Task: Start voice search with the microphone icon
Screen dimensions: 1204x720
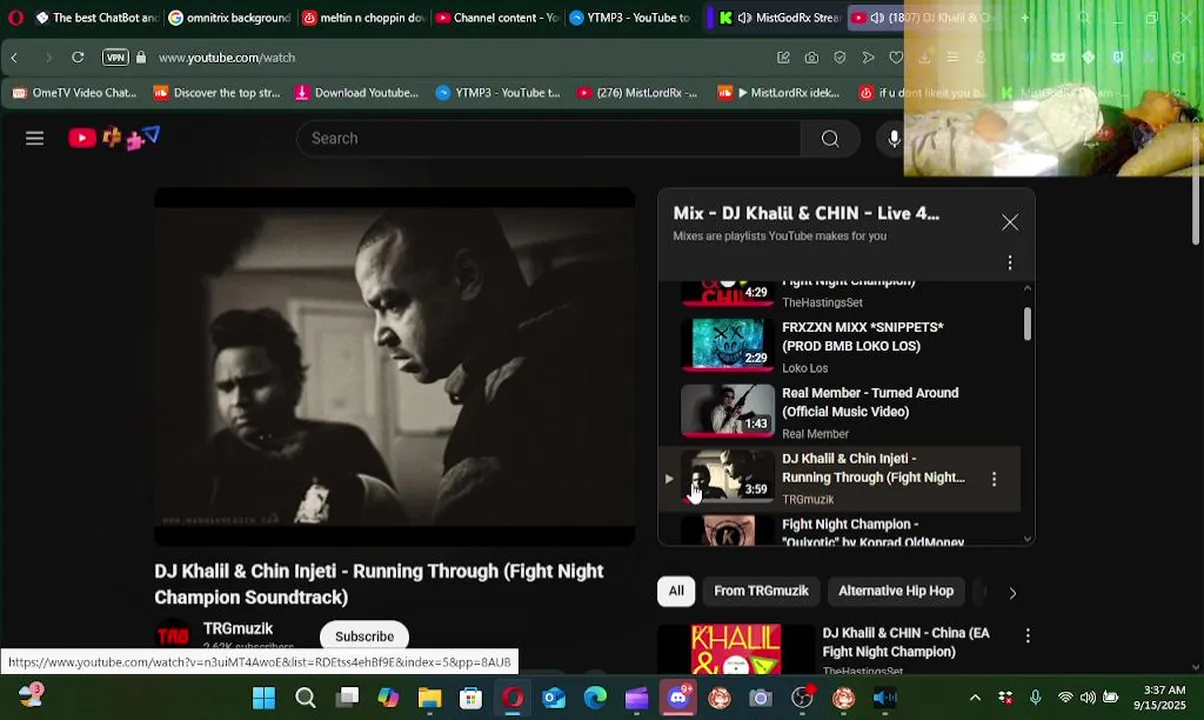Action: [893, 138]
